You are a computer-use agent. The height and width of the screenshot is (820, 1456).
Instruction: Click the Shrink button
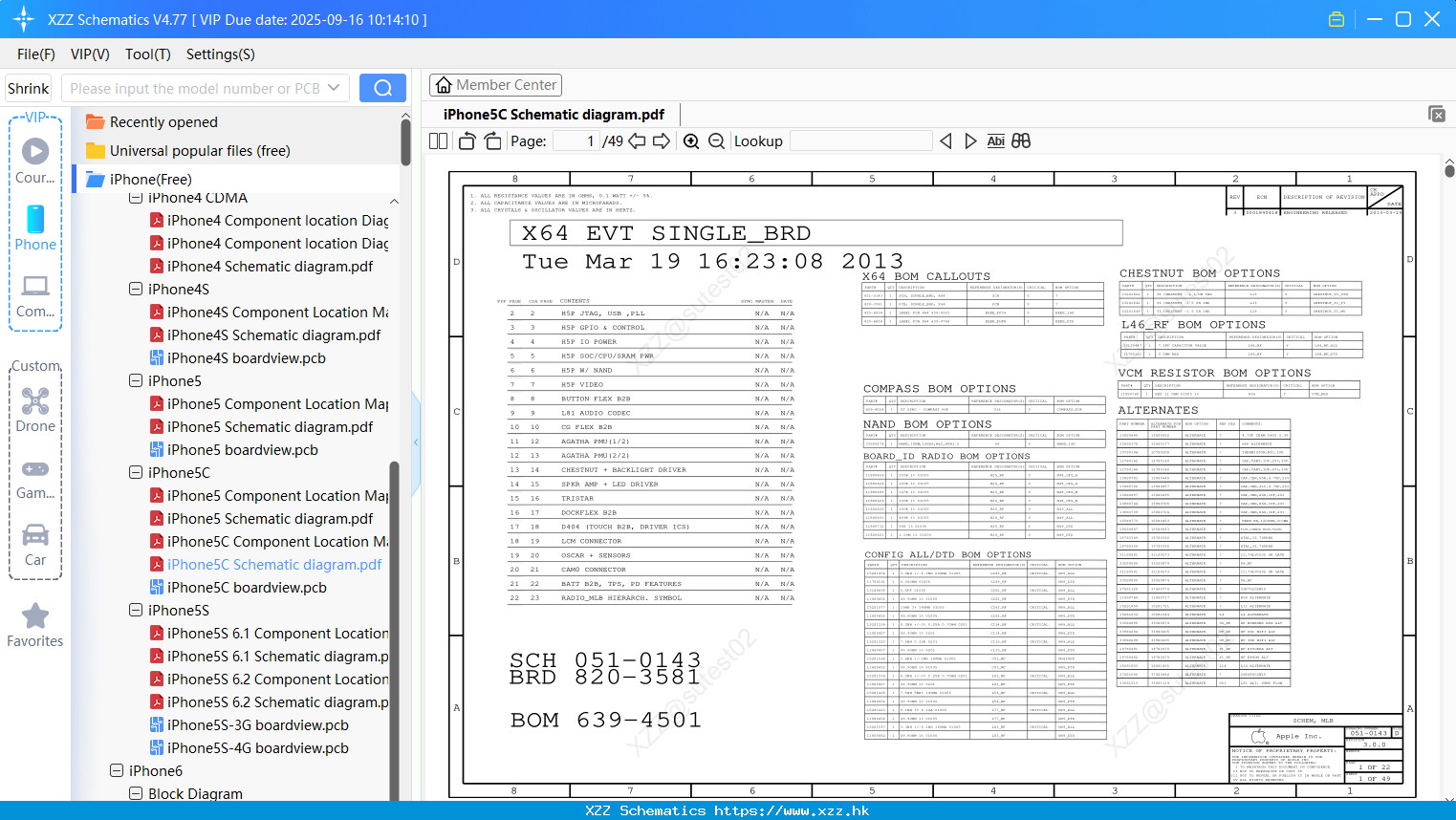(x=28, y=88)
